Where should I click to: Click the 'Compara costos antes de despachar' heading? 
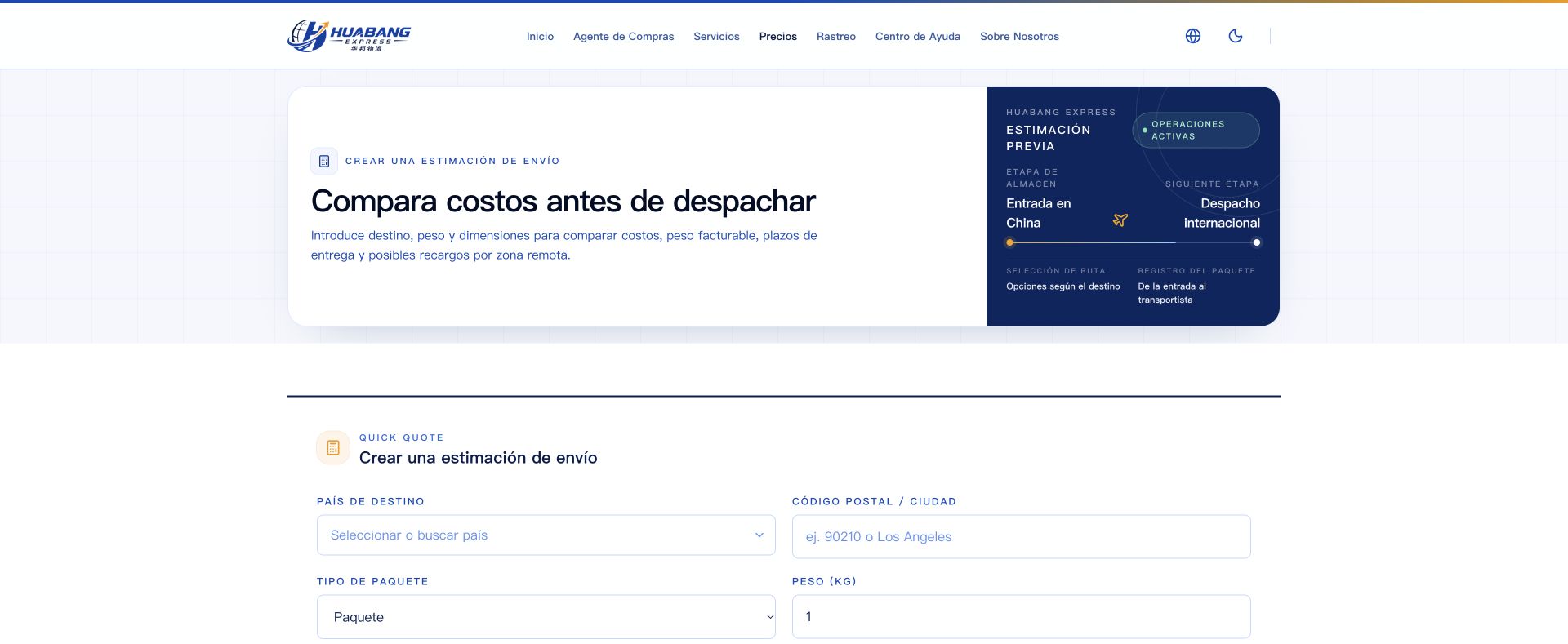(563, 202)
